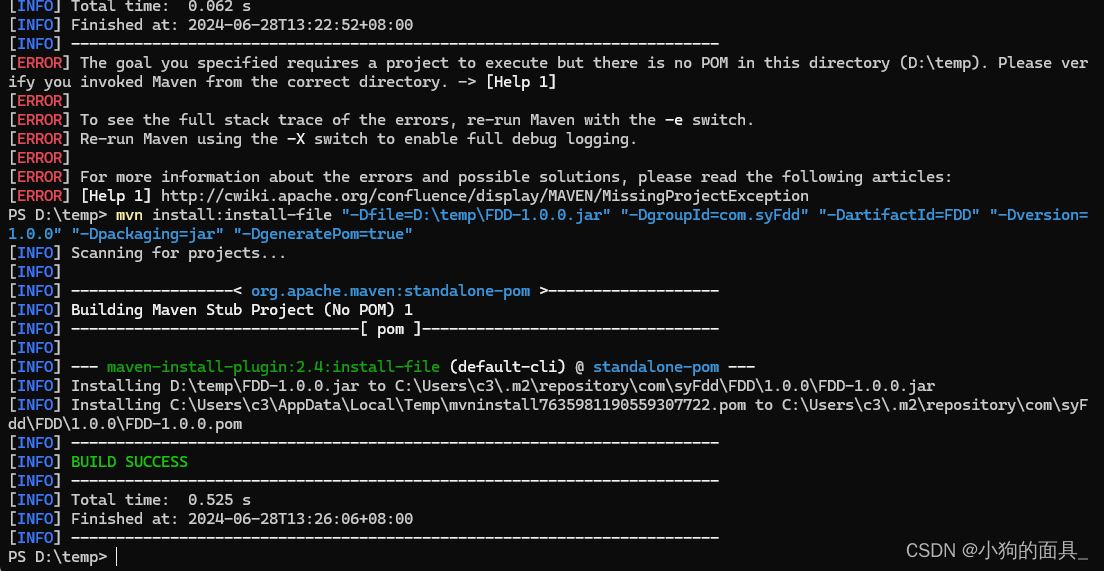Click the -Dpackaging=jar argument
The width and height of the screenshot is (1104, 571).
[148, 234]
